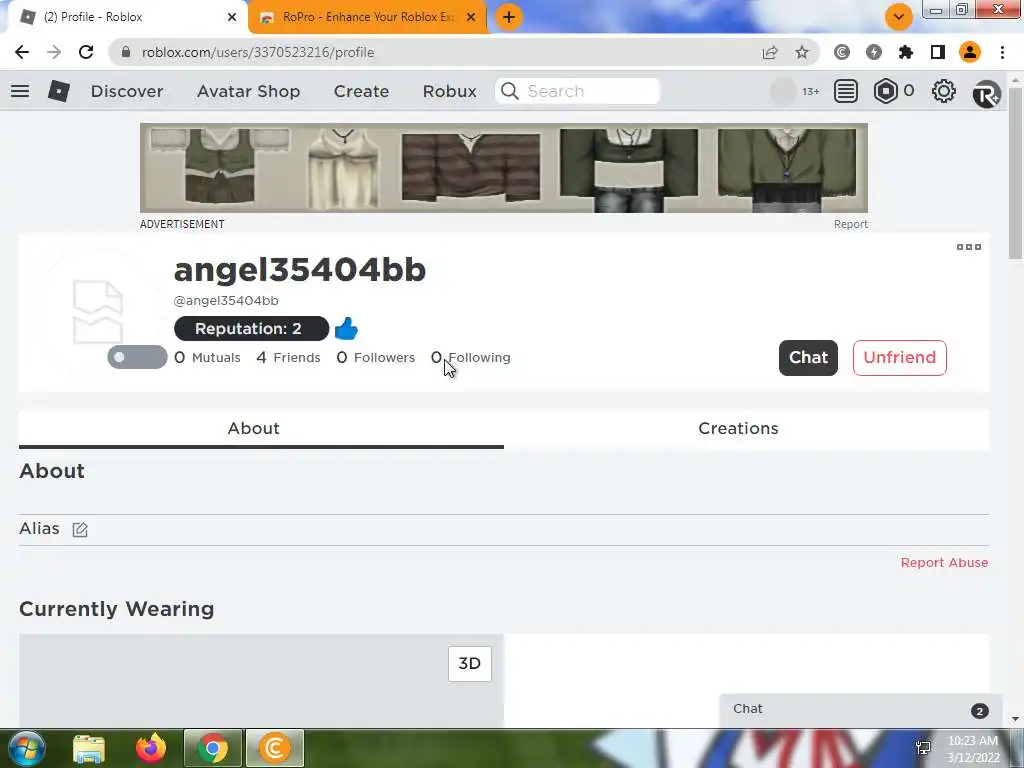Click Report Abuse link
Image resolution: width=1024 pixels, height=768 pixels.
click(x=944, y=562)
